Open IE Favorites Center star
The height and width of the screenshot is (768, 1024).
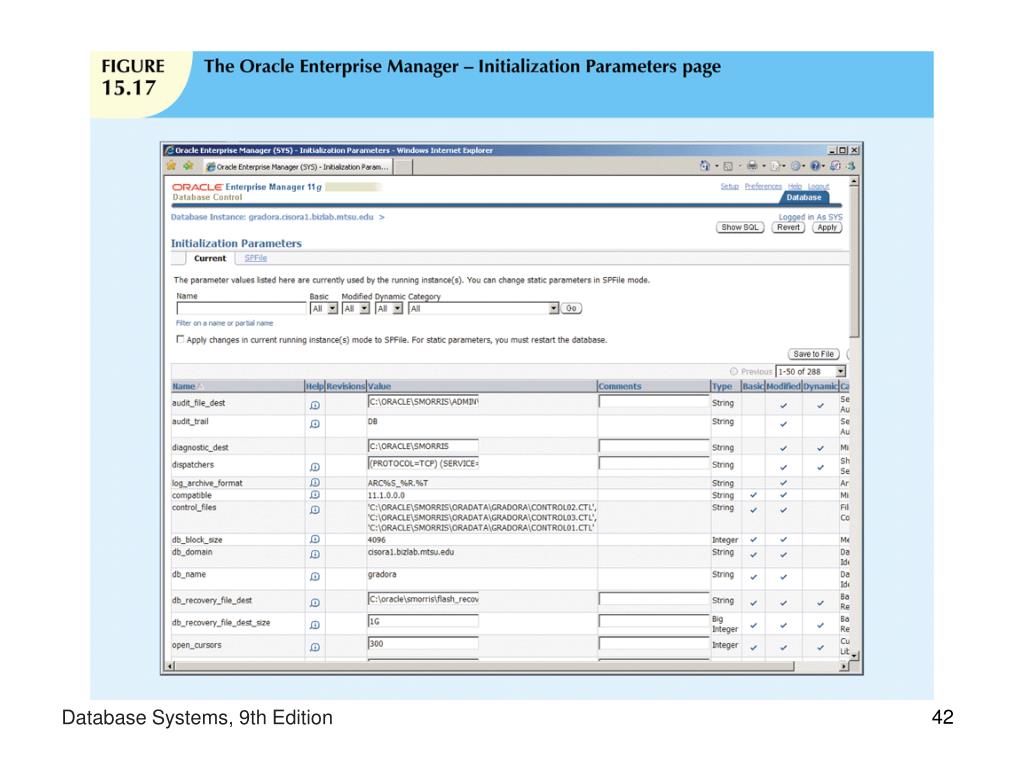tap(172, 166)
